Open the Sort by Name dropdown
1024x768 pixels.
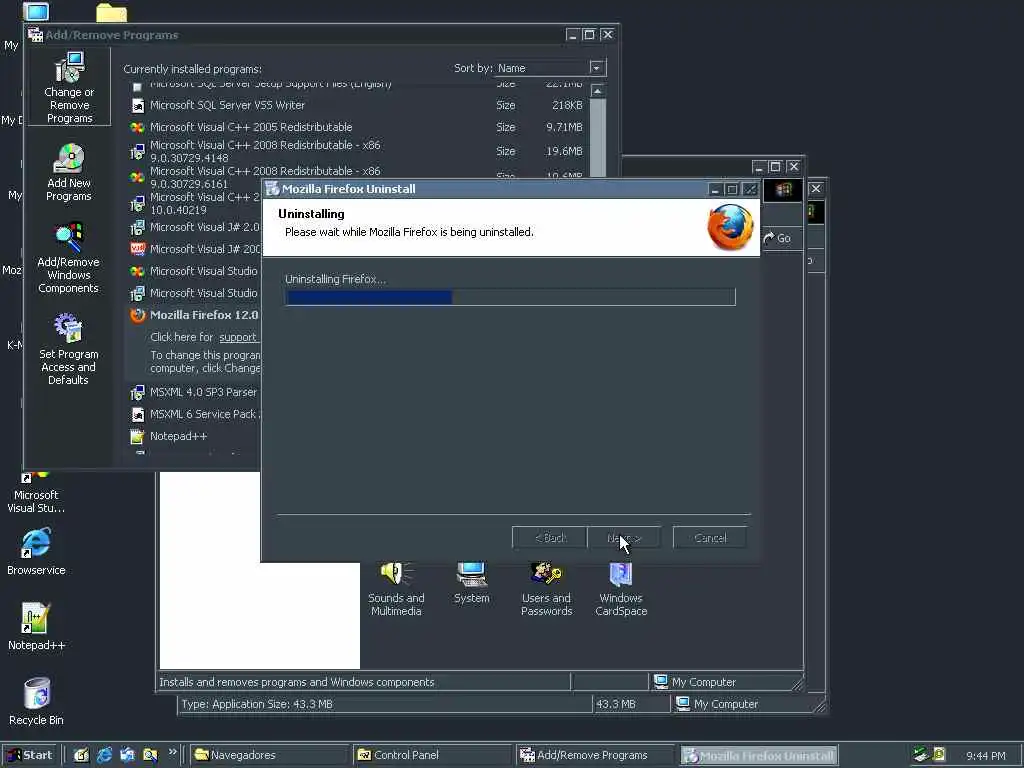[x=596, y=68]
